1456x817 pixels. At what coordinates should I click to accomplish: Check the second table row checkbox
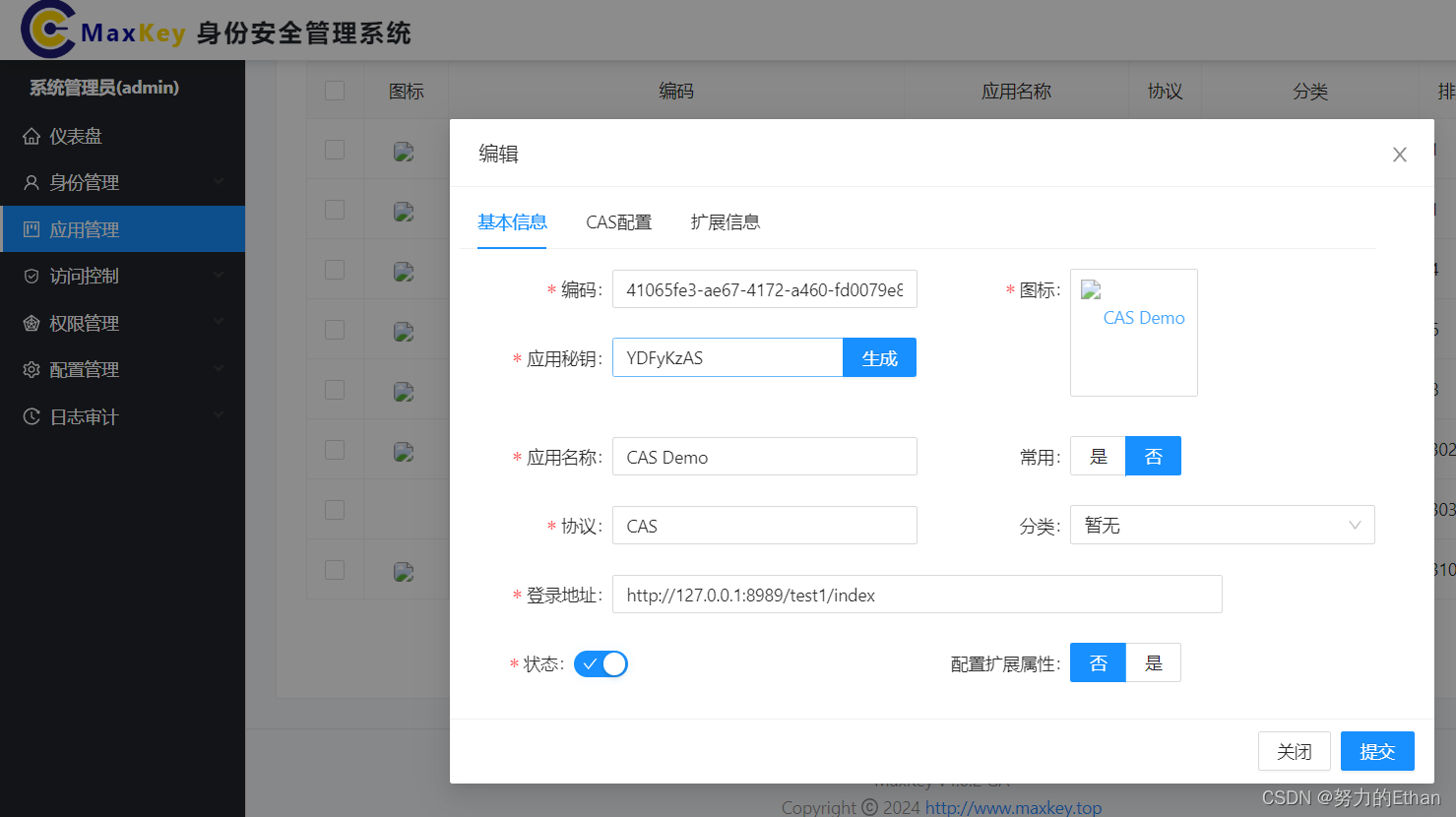[x=335, y=210]
